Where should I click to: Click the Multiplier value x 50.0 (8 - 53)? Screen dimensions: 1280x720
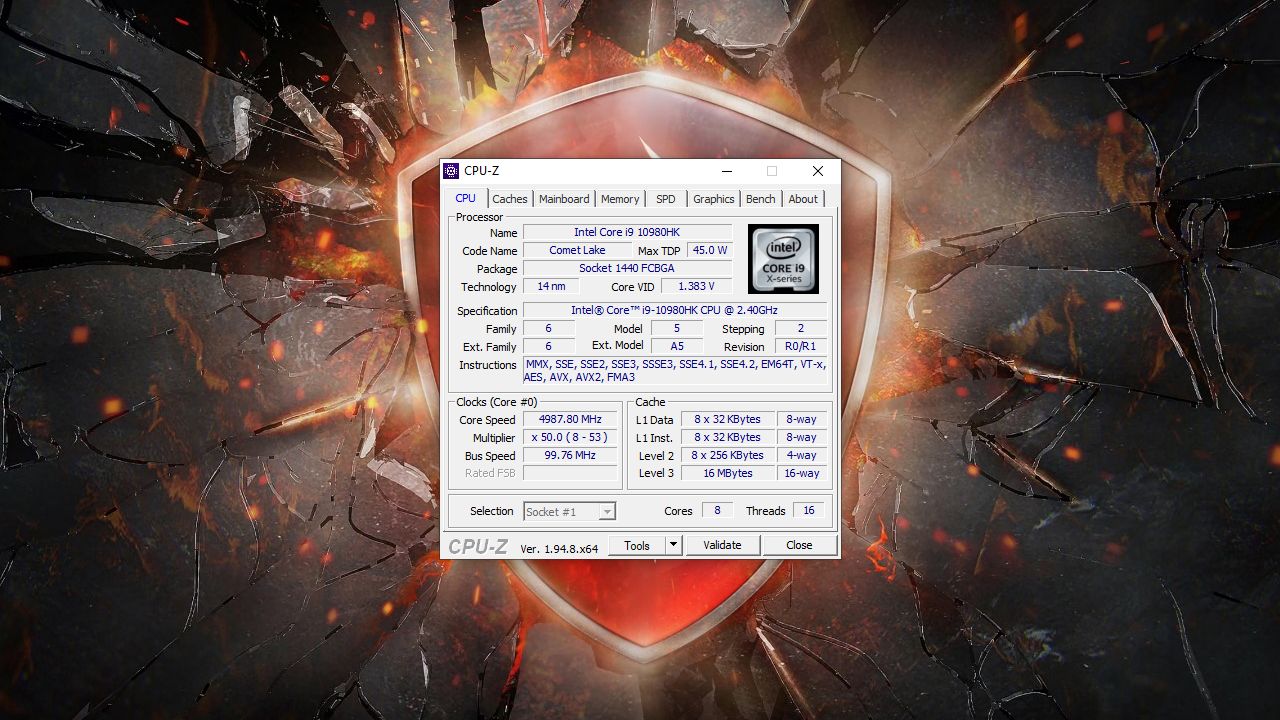570,437
